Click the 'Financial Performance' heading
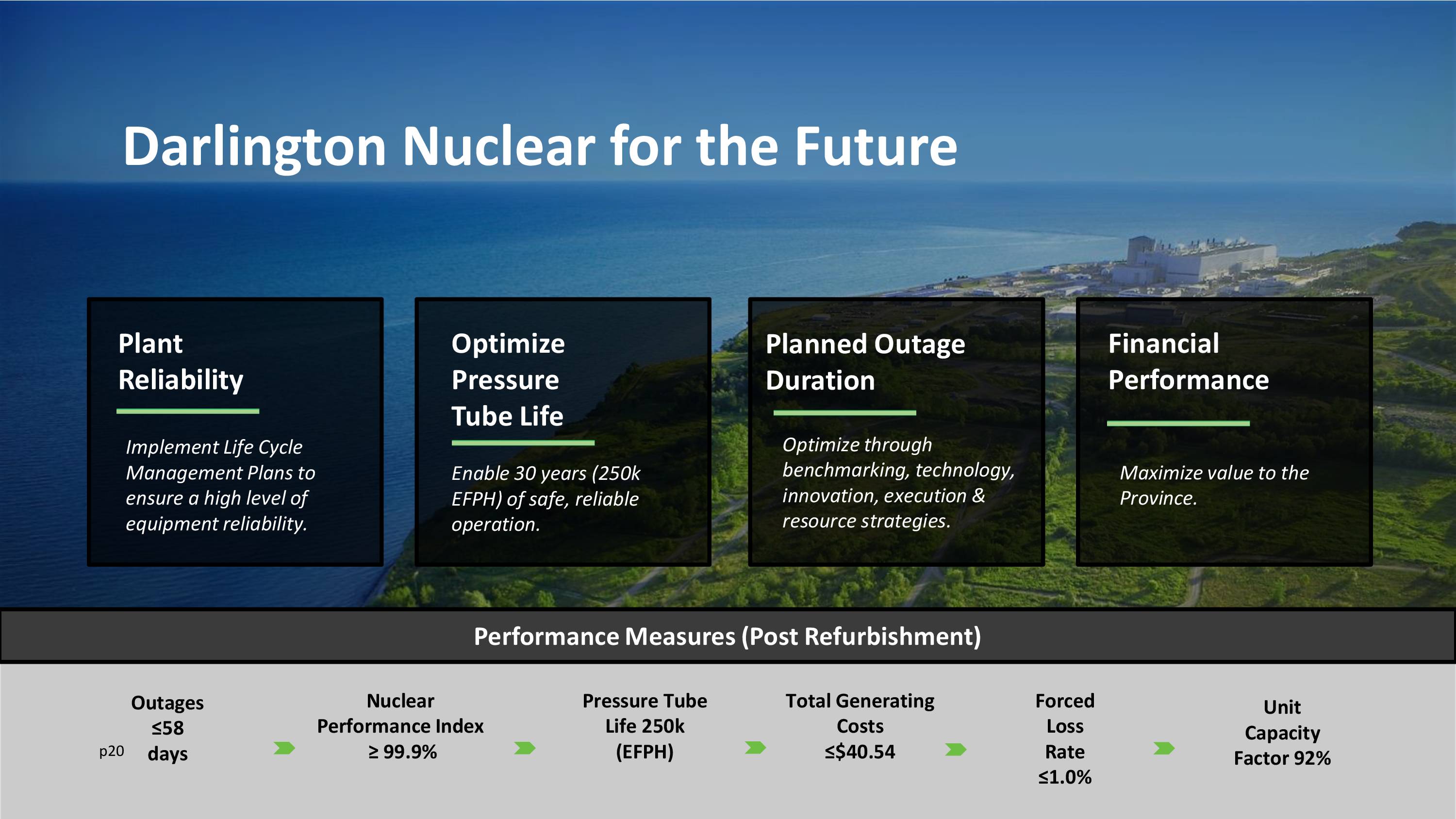 [1188, 362]
